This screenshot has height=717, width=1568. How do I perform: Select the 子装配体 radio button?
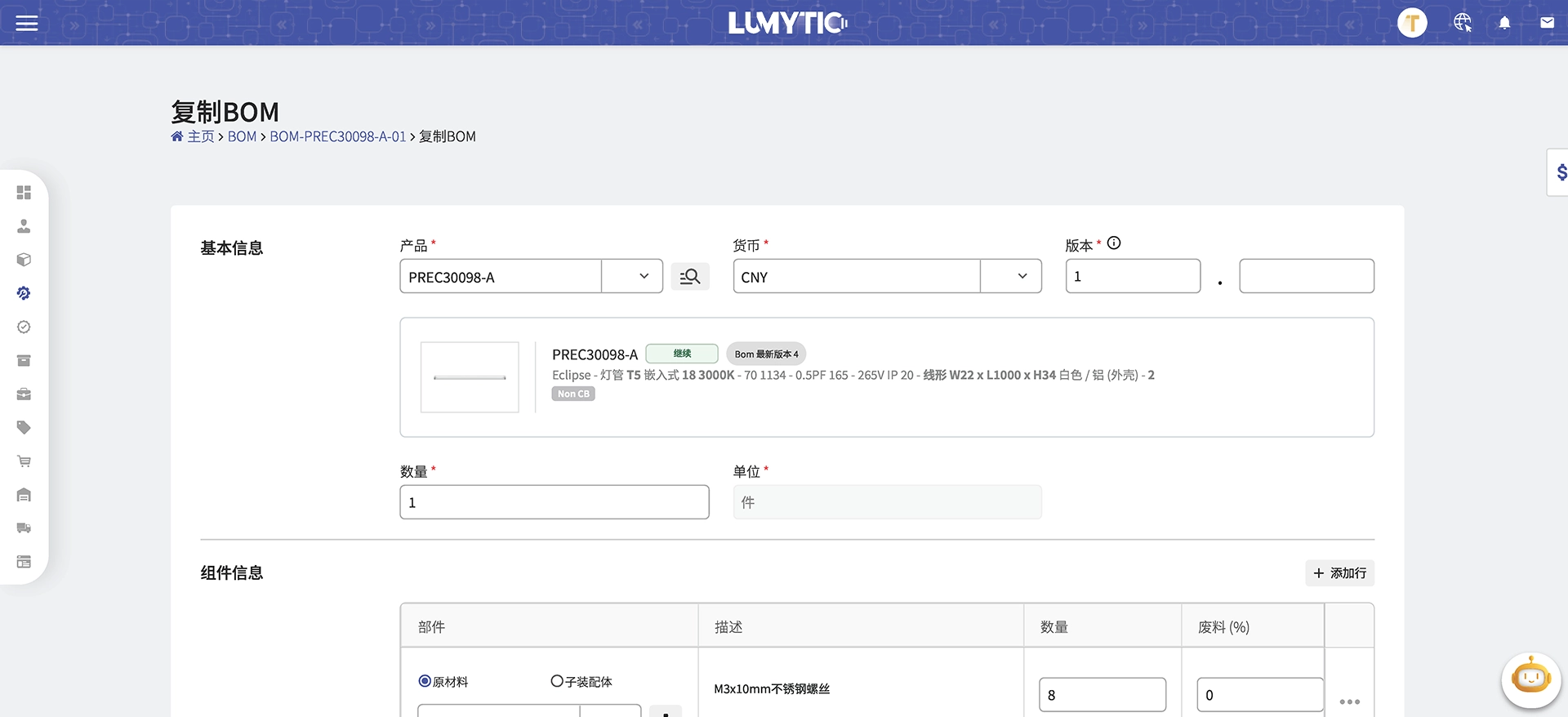point(557,681)
